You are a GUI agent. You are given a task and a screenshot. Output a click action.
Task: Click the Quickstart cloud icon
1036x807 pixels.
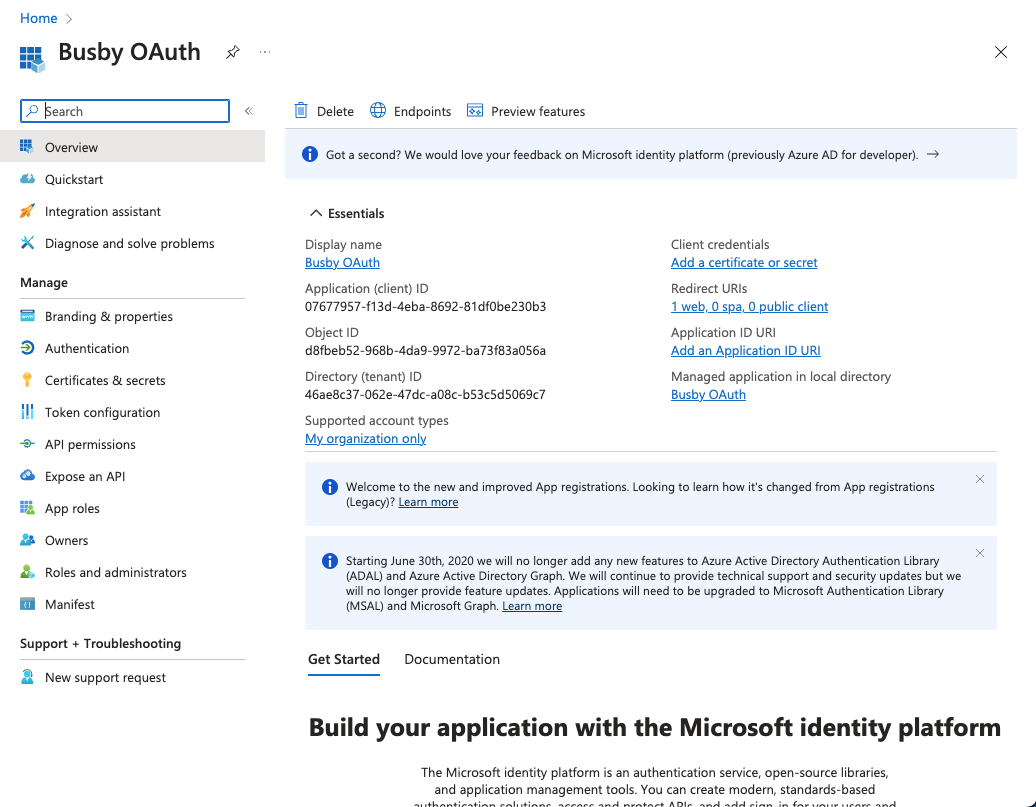pyautogui.click(x=27, y=179)
